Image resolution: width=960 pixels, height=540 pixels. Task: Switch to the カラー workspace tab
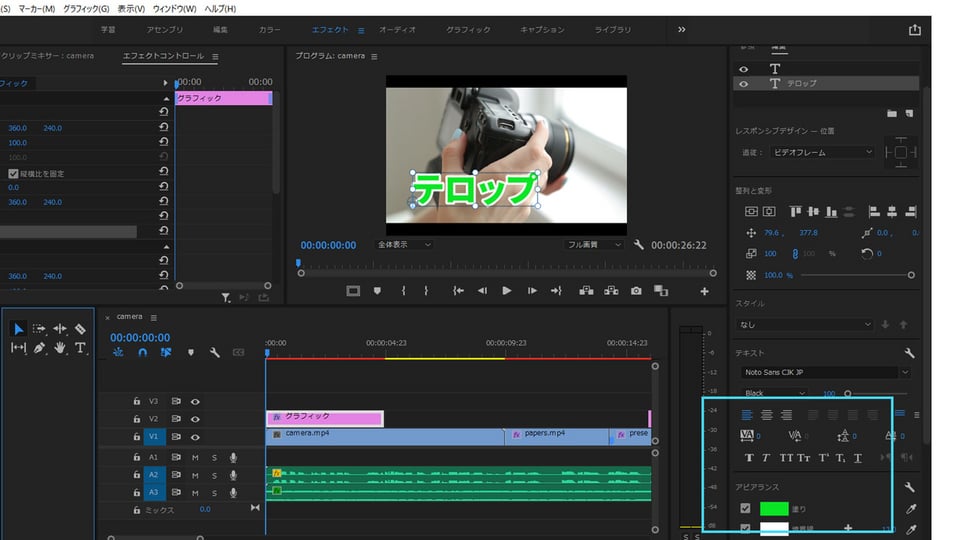pyautogui.click(x=270, y=30)
